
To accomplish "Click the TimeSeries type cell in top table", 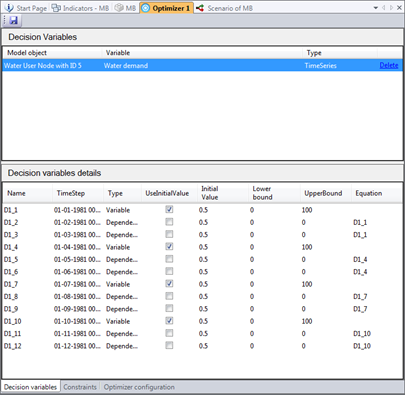I will pos(340,65).
